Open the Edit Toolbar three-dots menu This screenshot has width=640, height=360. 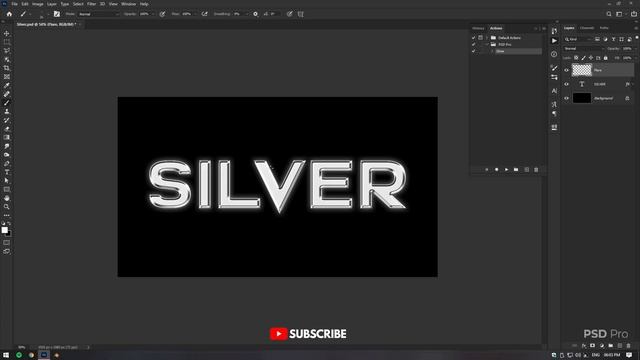point(7,215)
